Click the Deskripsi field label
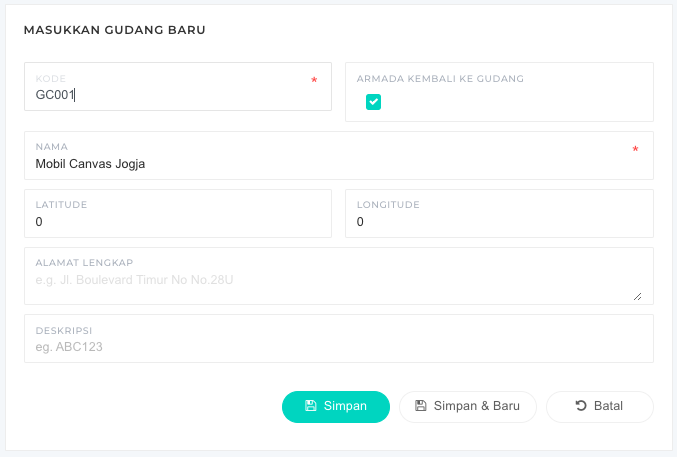Image resolution: width=677 pixels, height=457 pixels. [x=64, y=329]
